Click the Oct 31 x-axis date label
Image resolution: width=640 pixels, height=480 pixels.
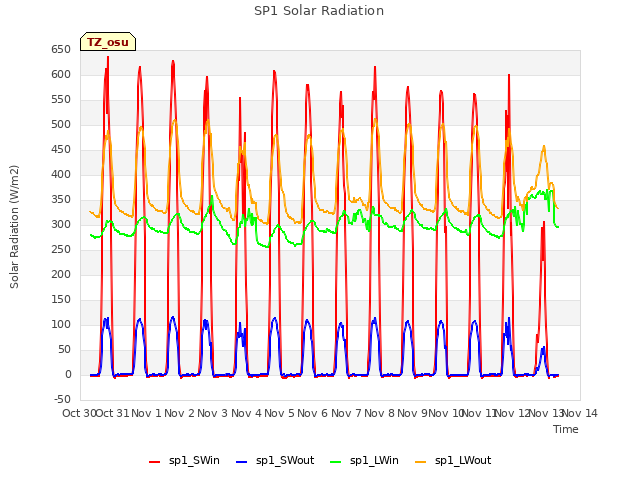(112, 413)
